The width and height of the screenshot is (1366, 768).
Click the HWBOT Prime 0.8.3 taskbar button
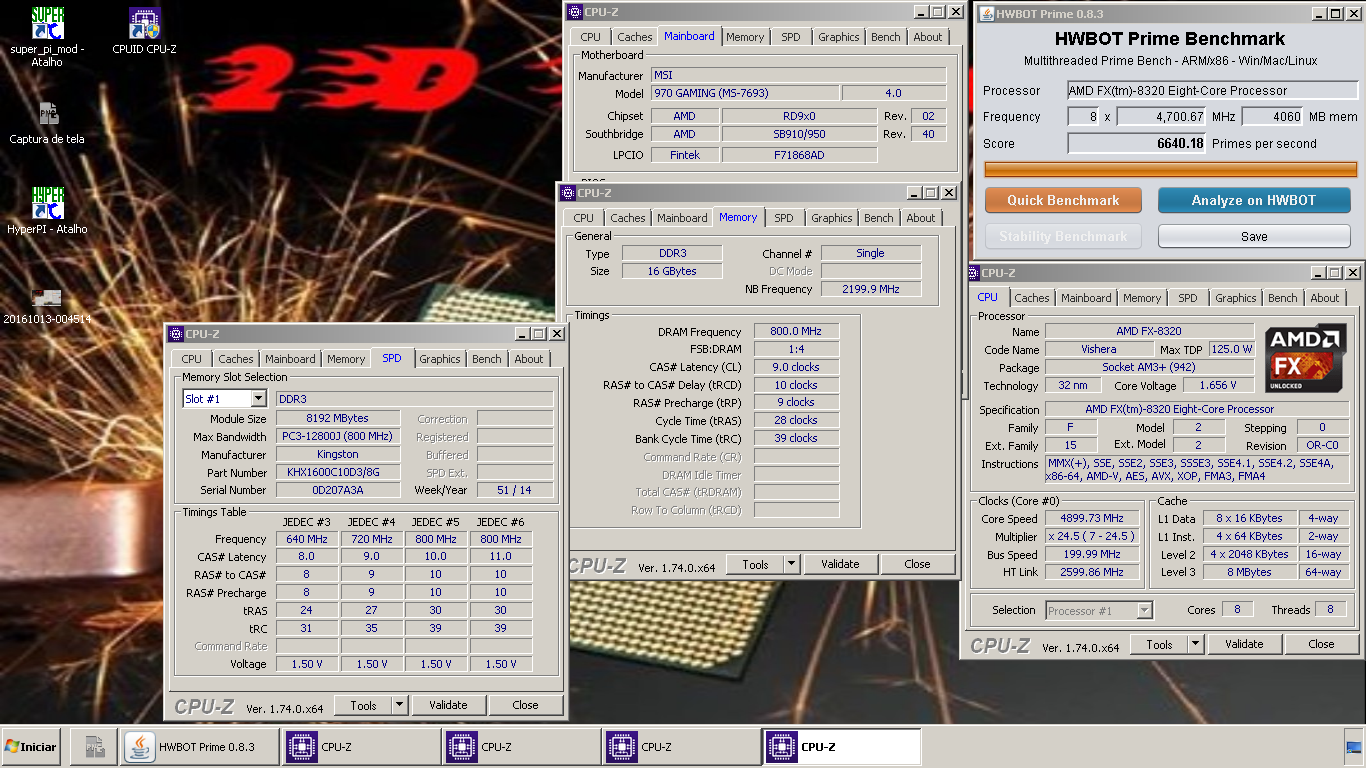pos(200,747)
